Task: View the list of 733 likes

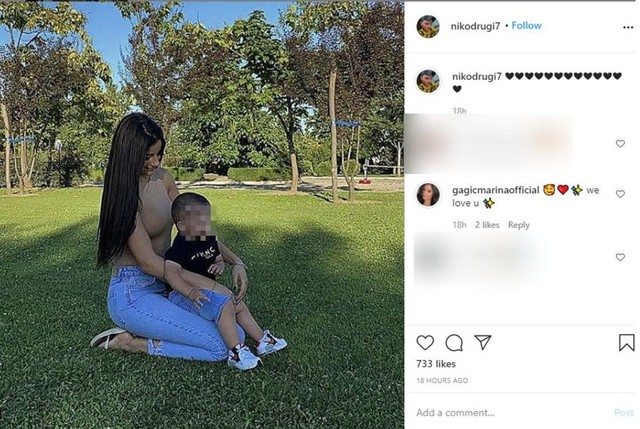Action: click(x=436, y=364)
